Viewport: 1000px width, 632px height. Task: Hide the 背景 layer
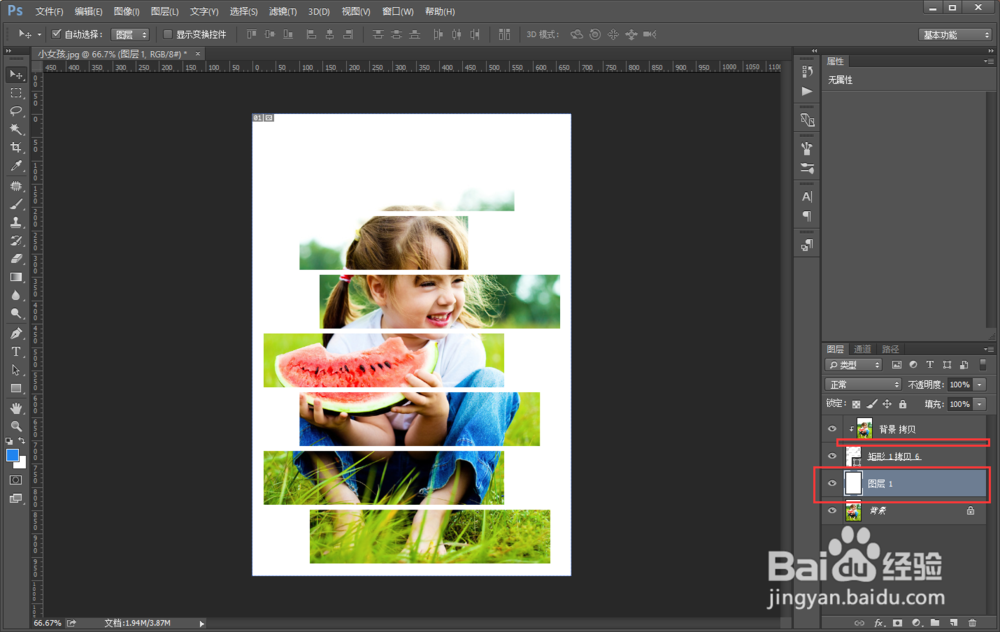coord(832,511)
